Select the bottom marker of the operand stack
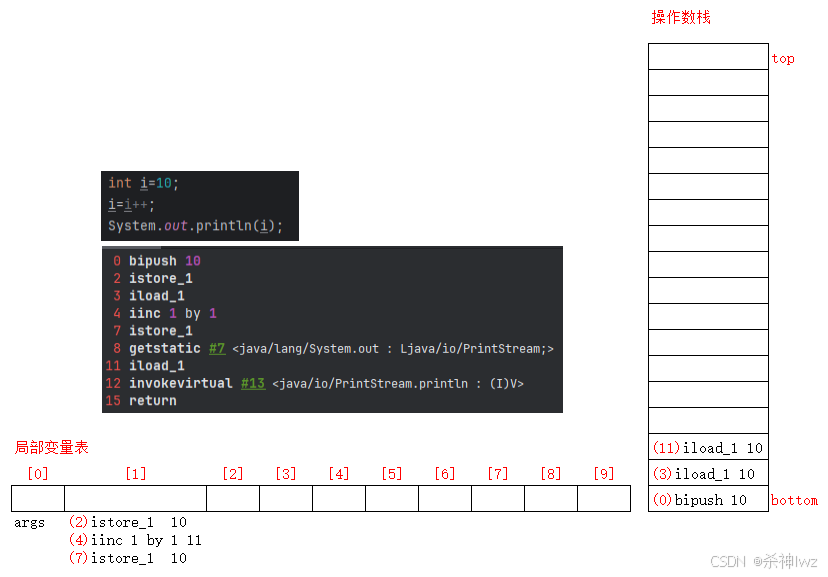 (x=794, y=500)
